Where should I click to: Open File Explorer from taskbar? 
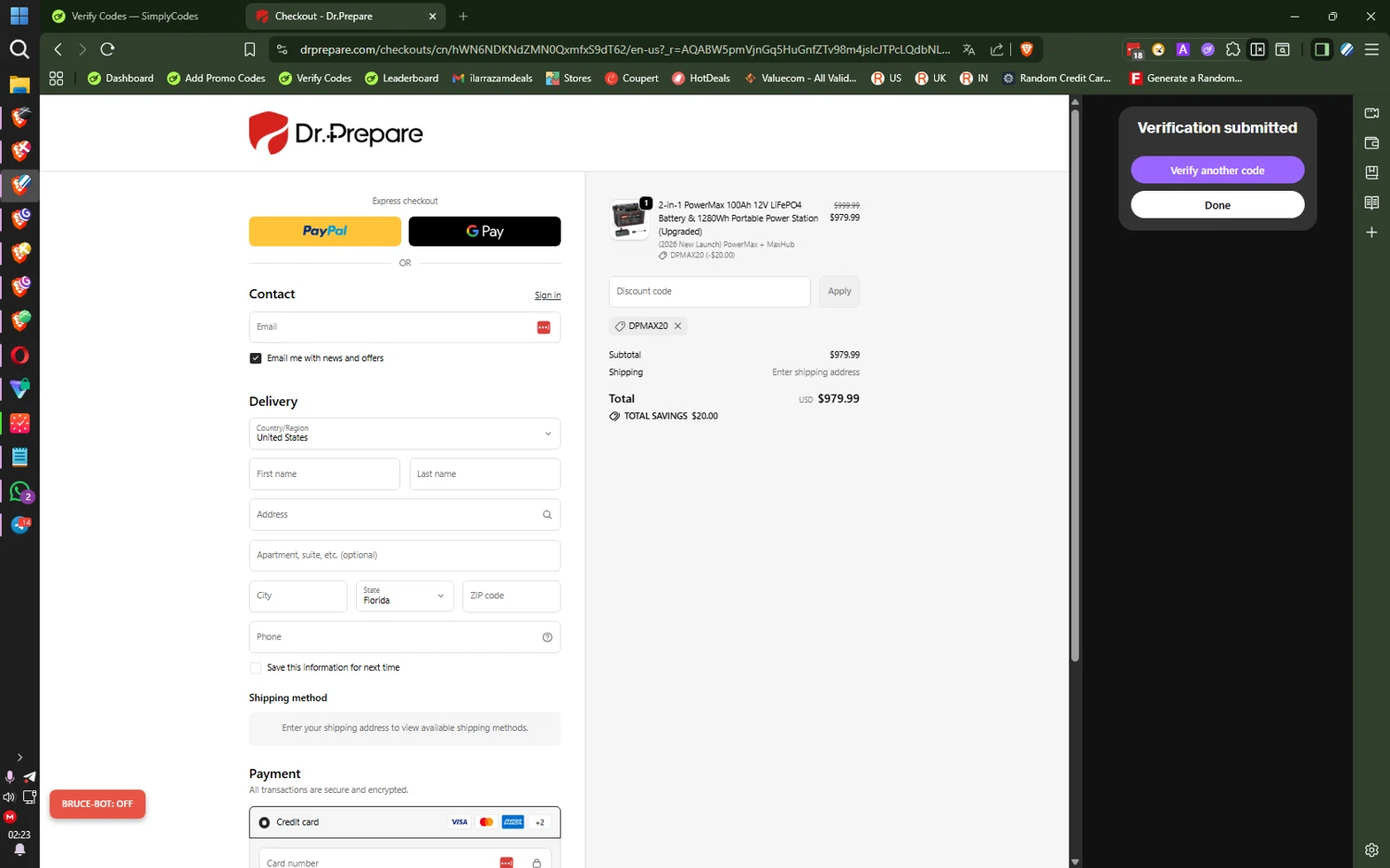(x=19, y=84)
